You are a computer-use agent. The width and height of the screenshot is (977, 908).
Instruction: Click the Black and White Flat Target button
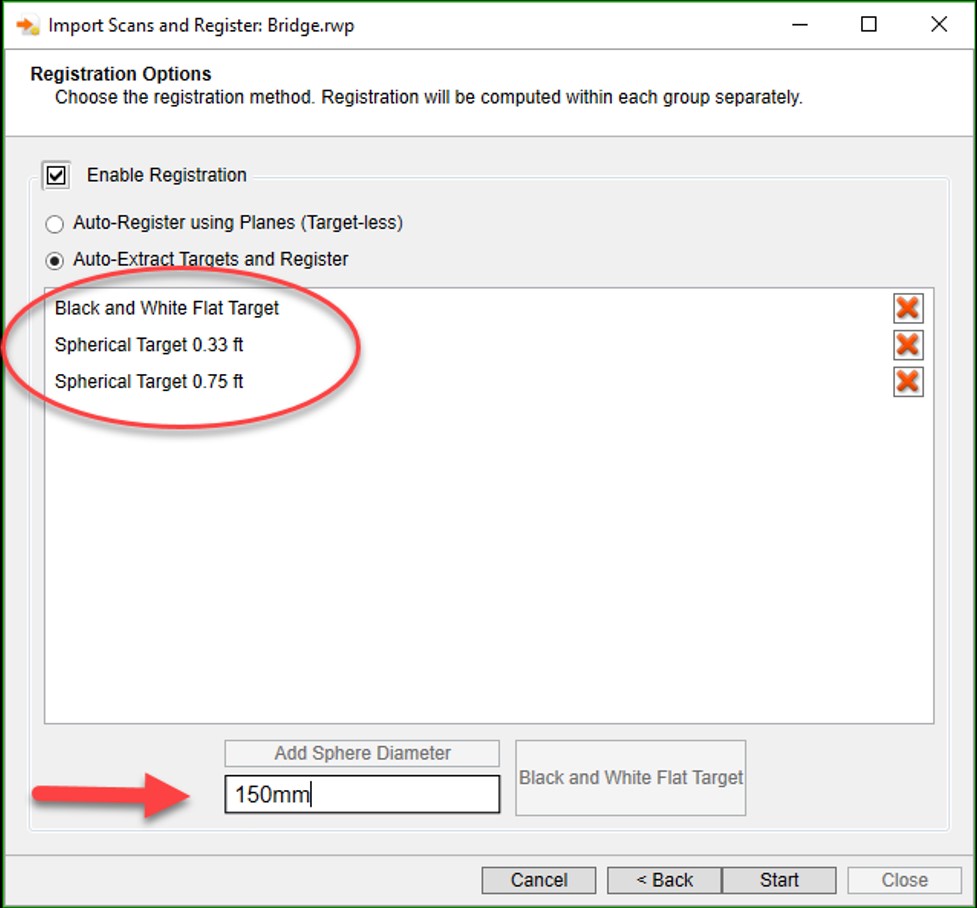[x=631, y=777]
